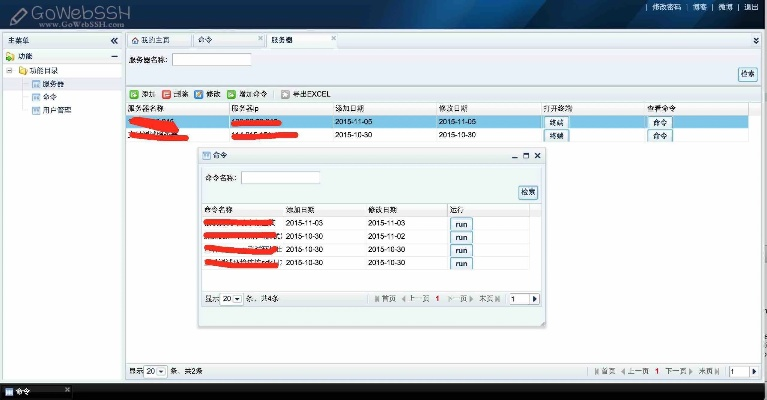Click the 添加 (add) toolbar icon
The width and height of the screenshot is (767, 400).
pyautogui.click(x=134, y=94)
